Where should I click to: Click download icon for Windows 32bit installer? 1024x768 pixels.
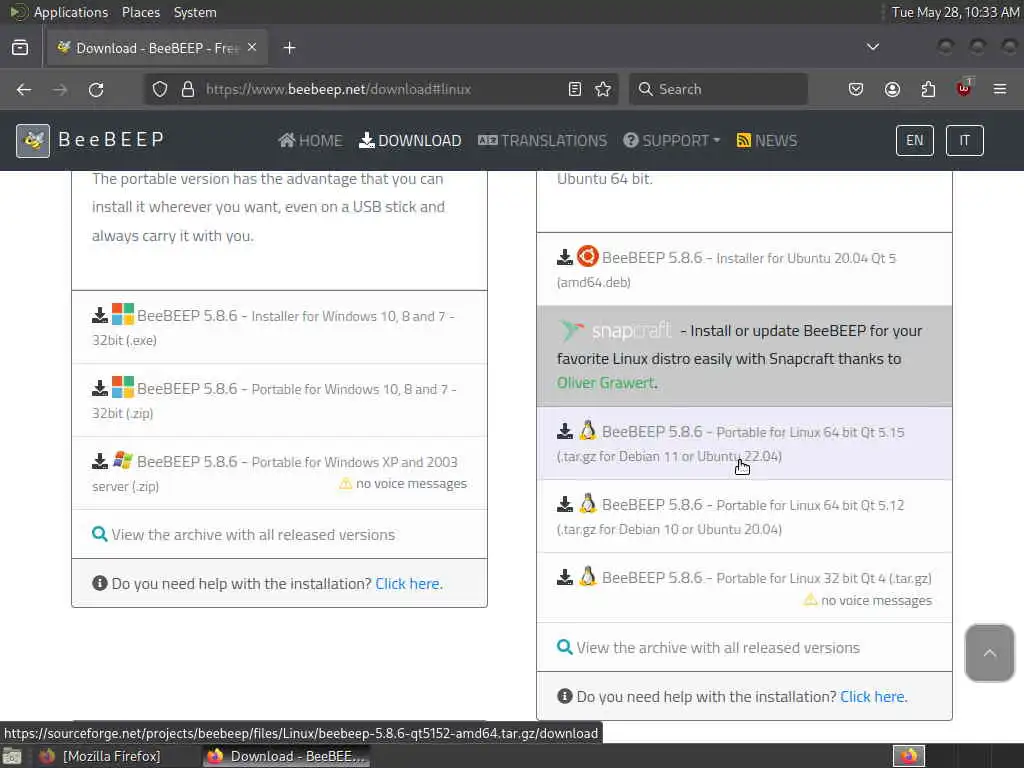click(100, 315)
